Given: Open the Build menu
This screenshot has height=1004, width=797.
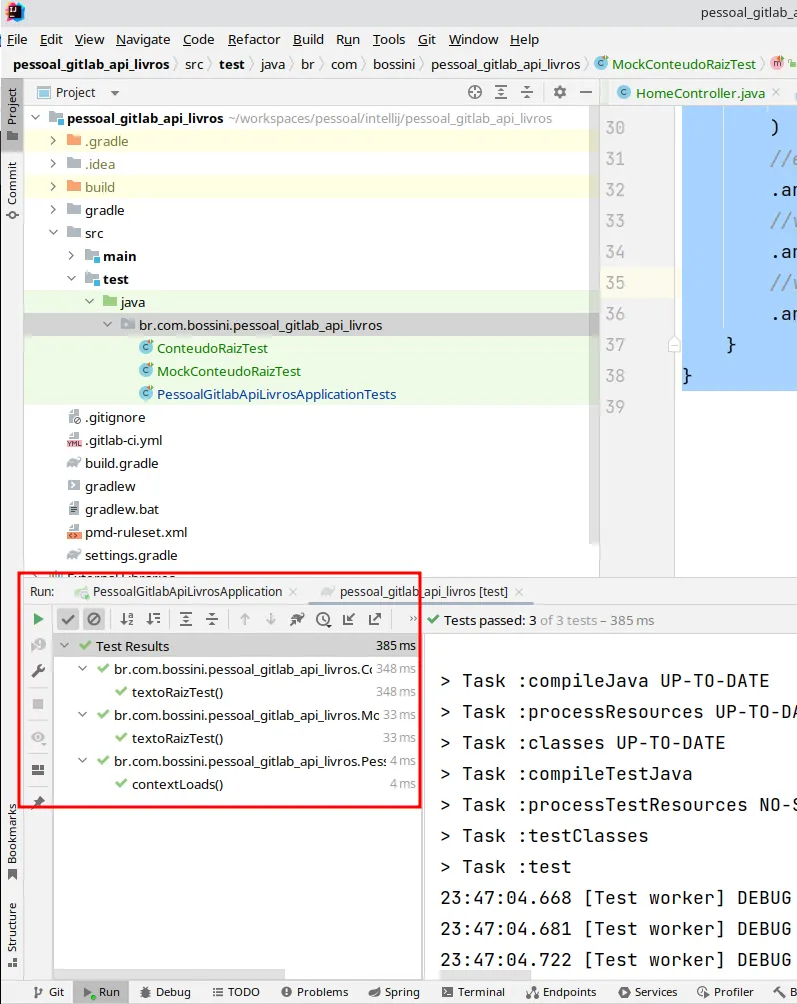Looking at the screenshot, I should pos(308,40).
